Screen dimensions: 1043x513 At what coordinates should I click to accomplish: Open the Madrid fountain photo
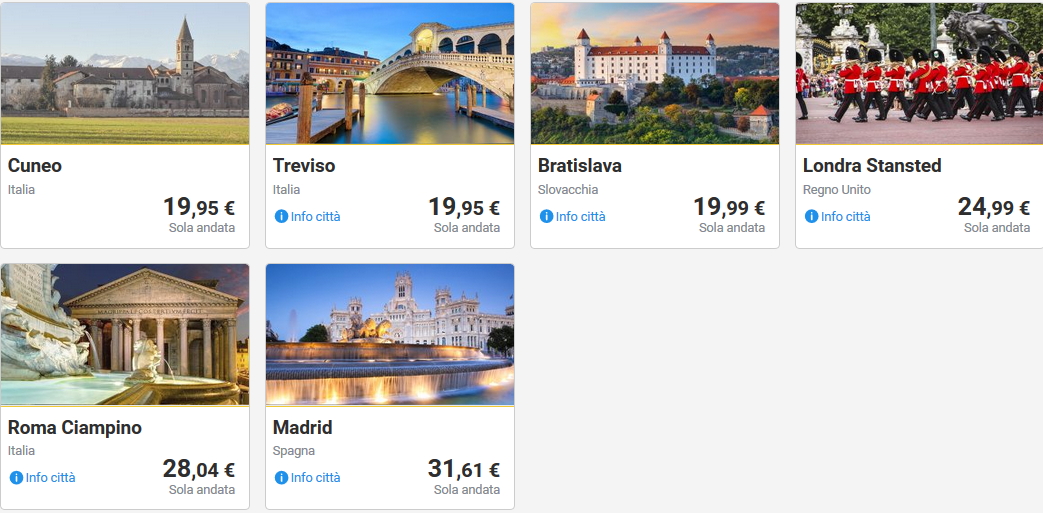coord(390,335)
